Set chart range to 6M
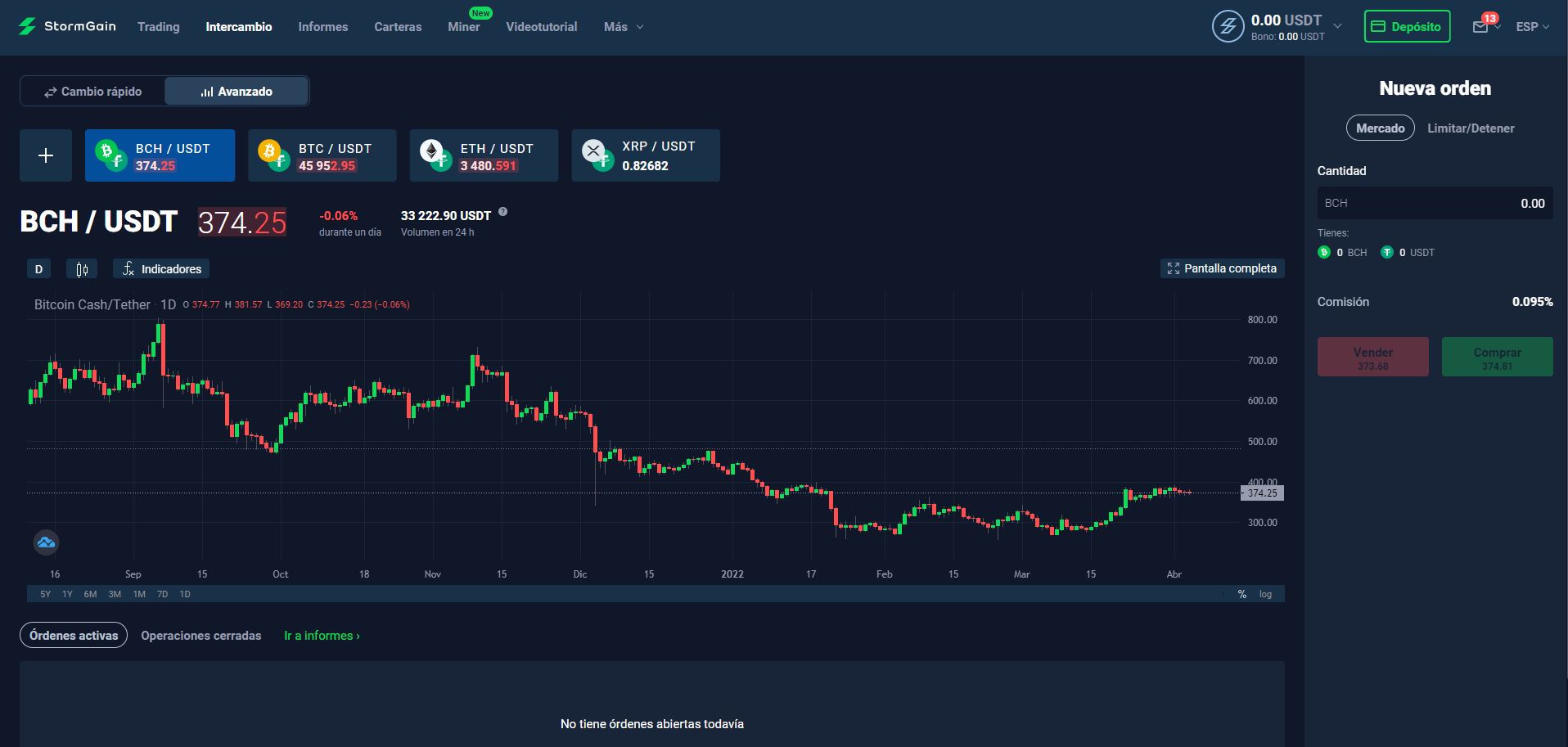This screenshot has width=1568, height=747. [x=90, y=594]
